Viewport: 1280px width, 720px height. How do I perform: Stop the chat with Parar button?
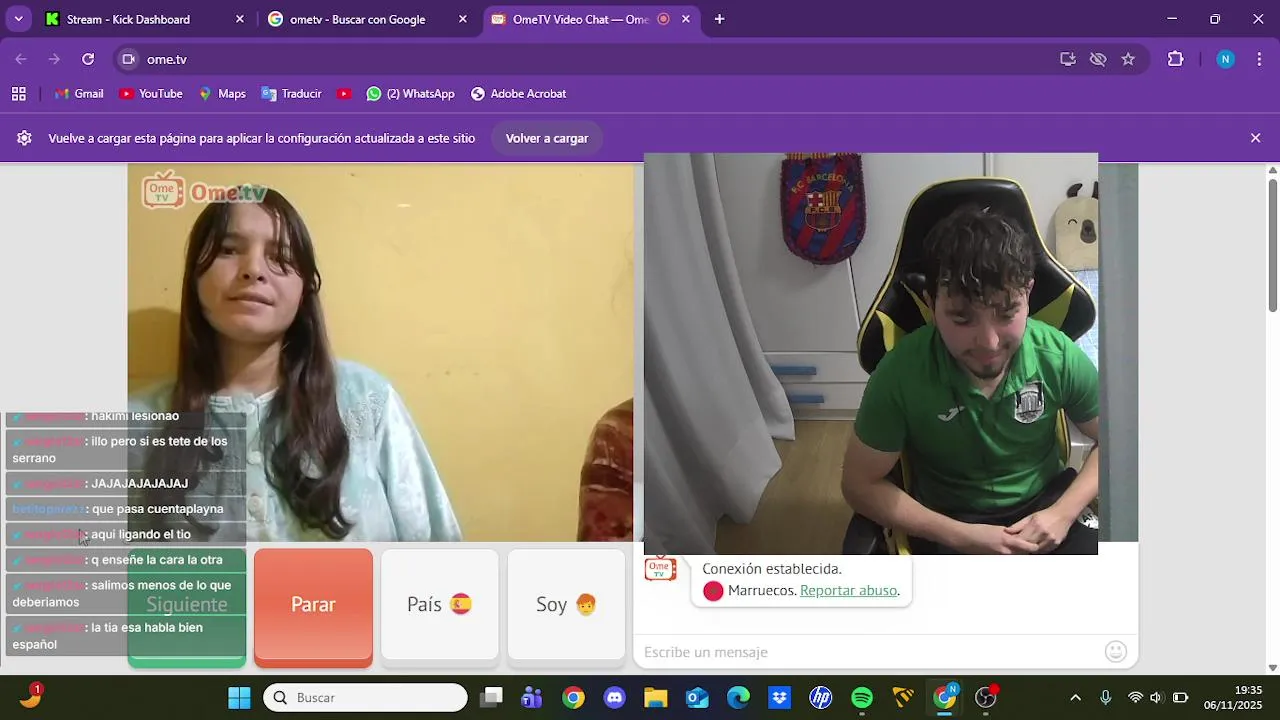[x=313, y=607]
